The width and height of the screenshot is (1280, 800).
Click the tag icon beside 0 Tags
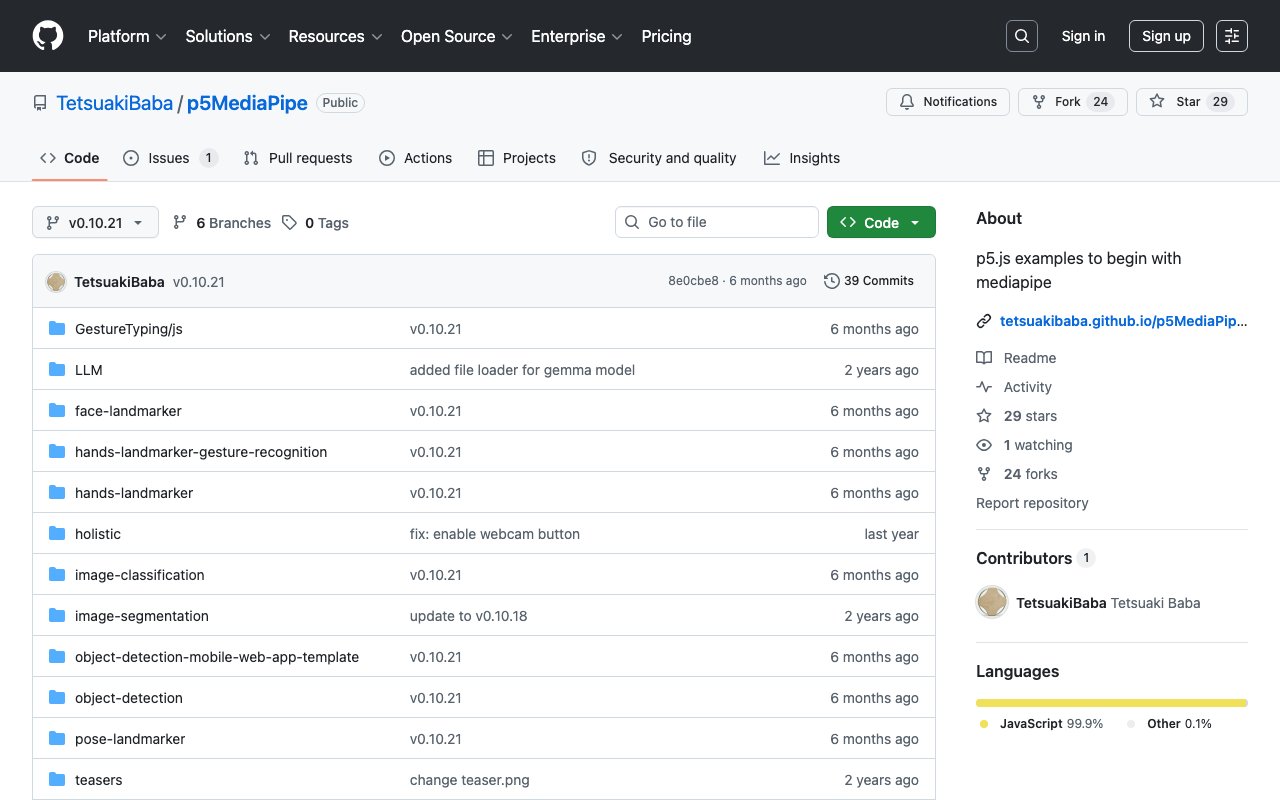coord(289,223)
